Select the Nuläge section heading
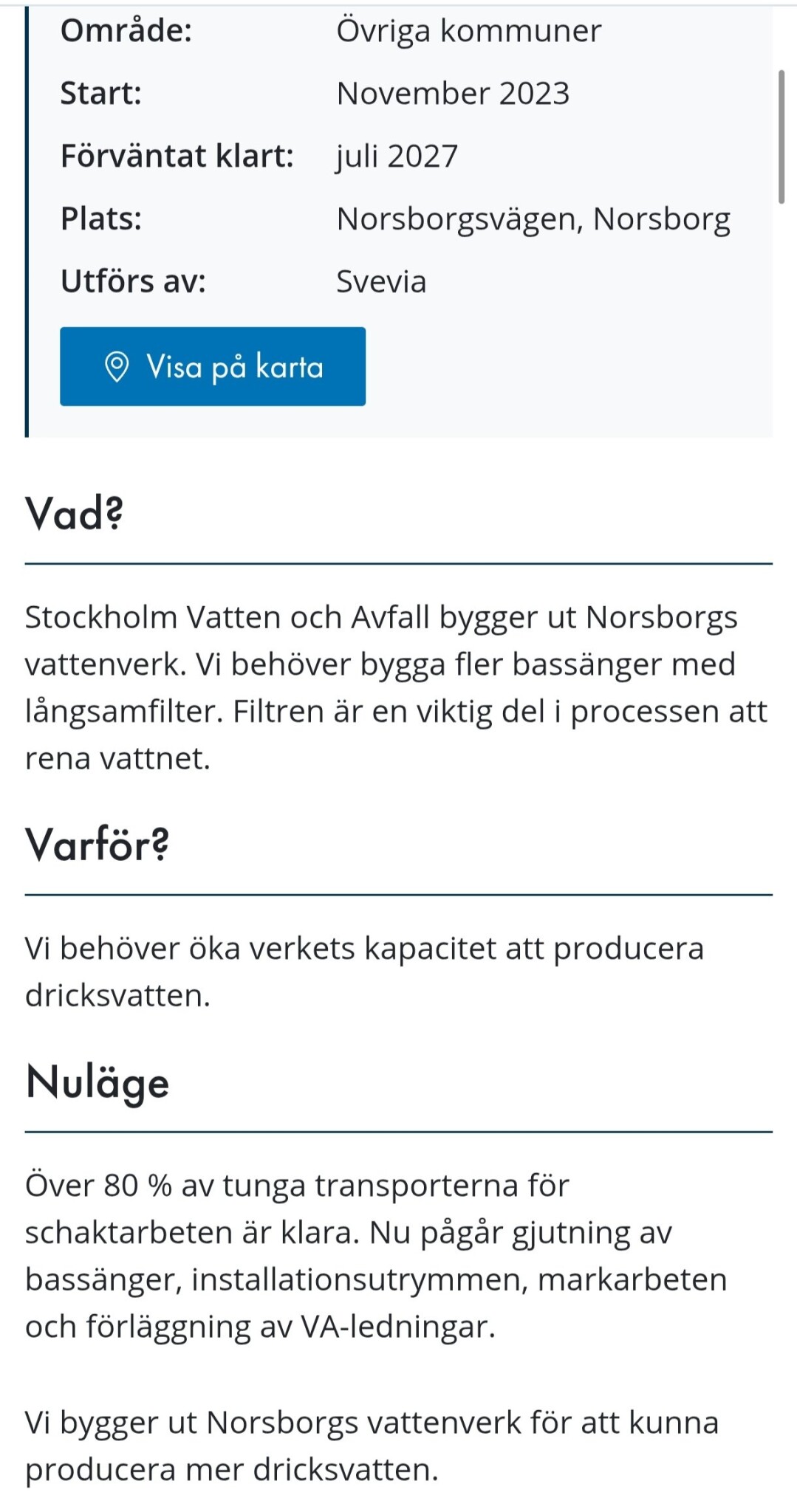This screenshot has width=797, height=1512. [98, 1083]
